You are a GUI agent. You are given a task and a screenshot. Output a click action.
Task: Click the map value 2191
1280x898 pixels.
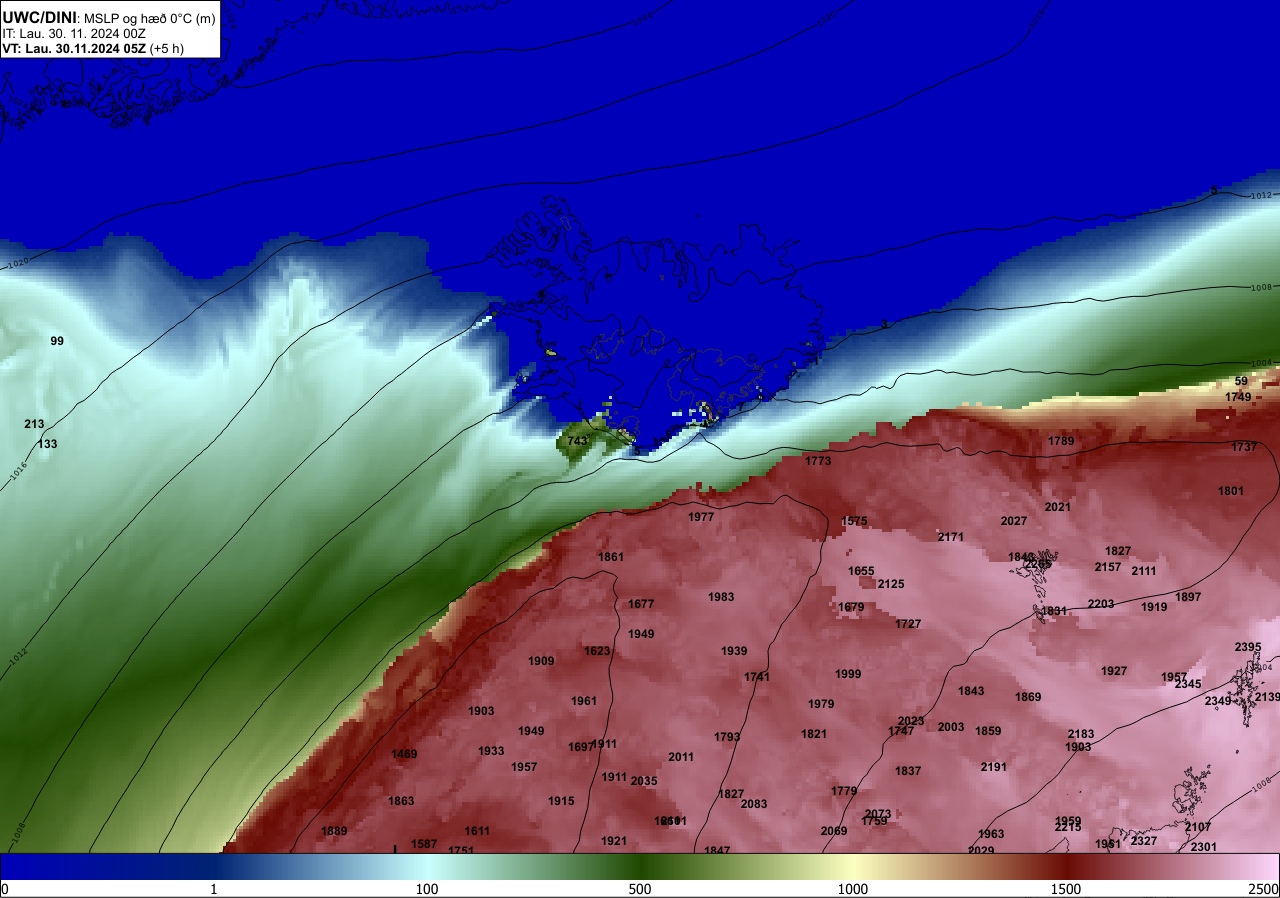(994, 767)
